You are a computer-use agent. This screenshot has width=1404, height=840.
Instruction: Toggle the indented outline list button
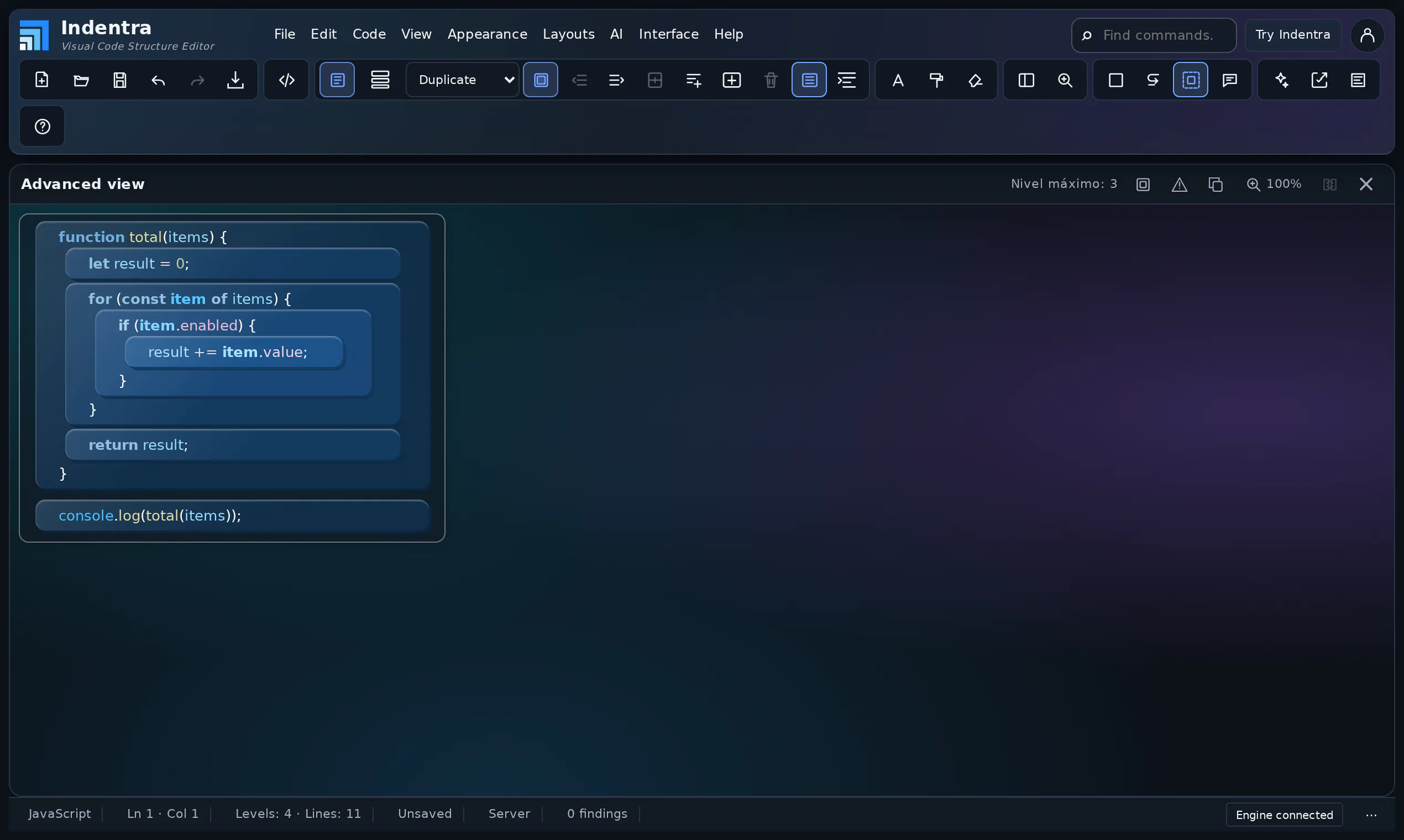[847, 80]
